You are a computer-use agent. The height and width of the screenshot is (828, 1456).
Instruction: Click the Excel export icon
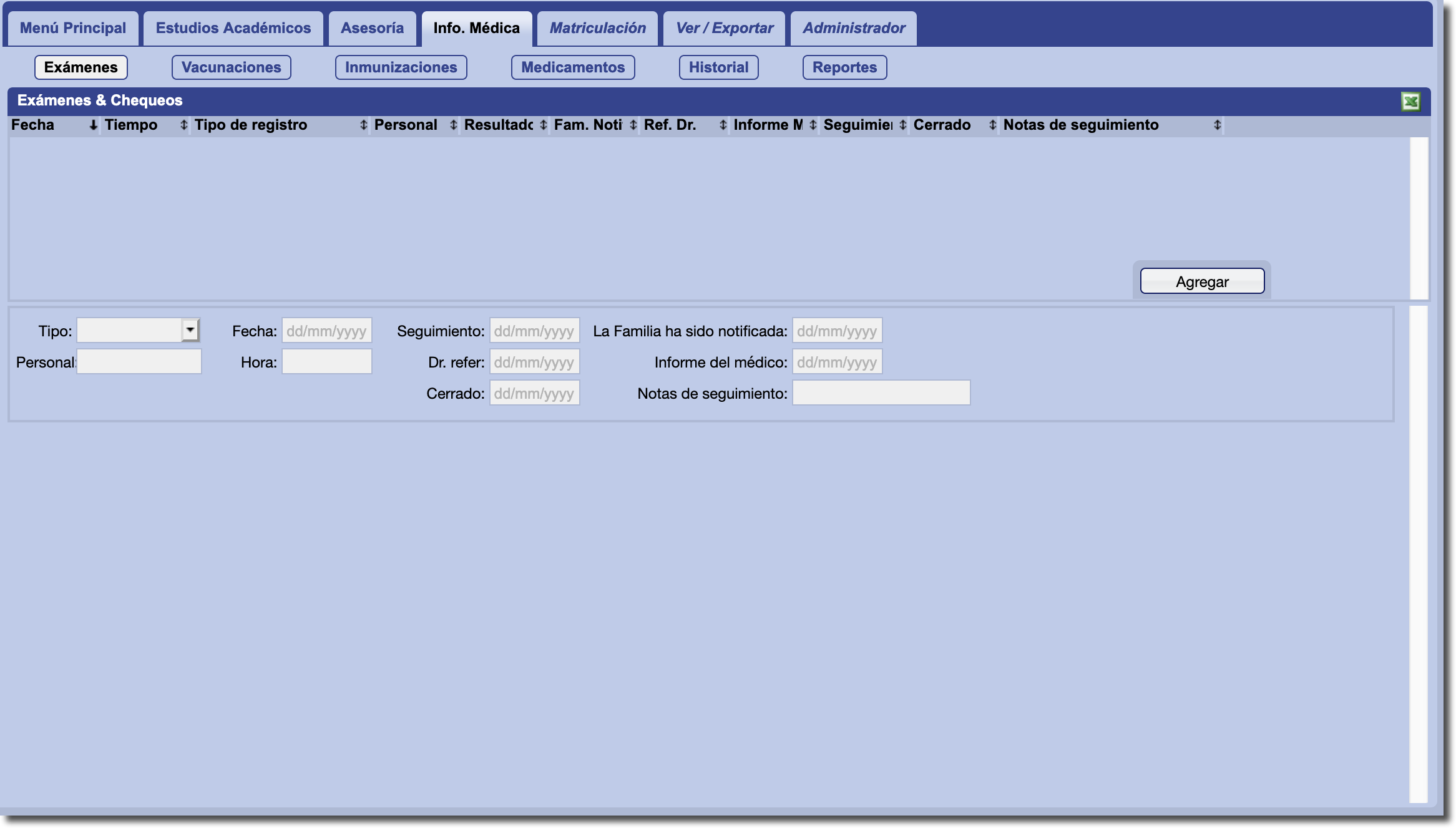point(1410,101)
